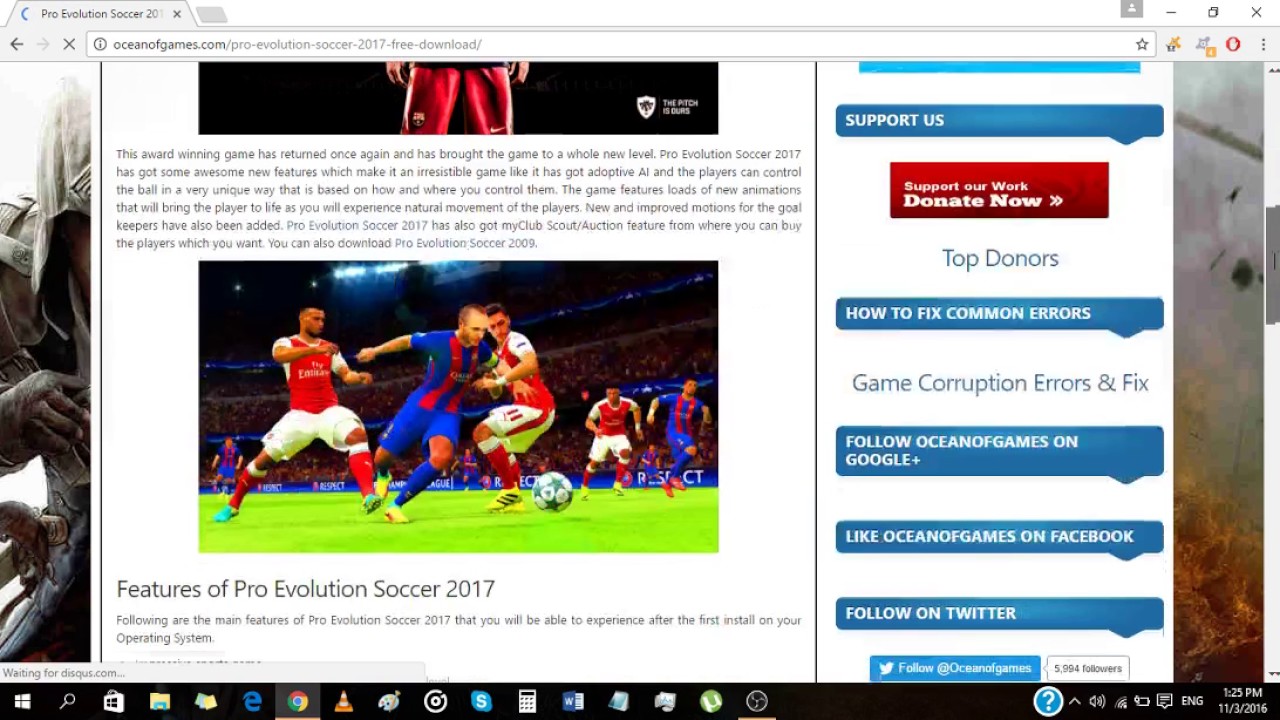Go back using the browser back arrow
1280x720 pixels.
click(x=17, y=44)
